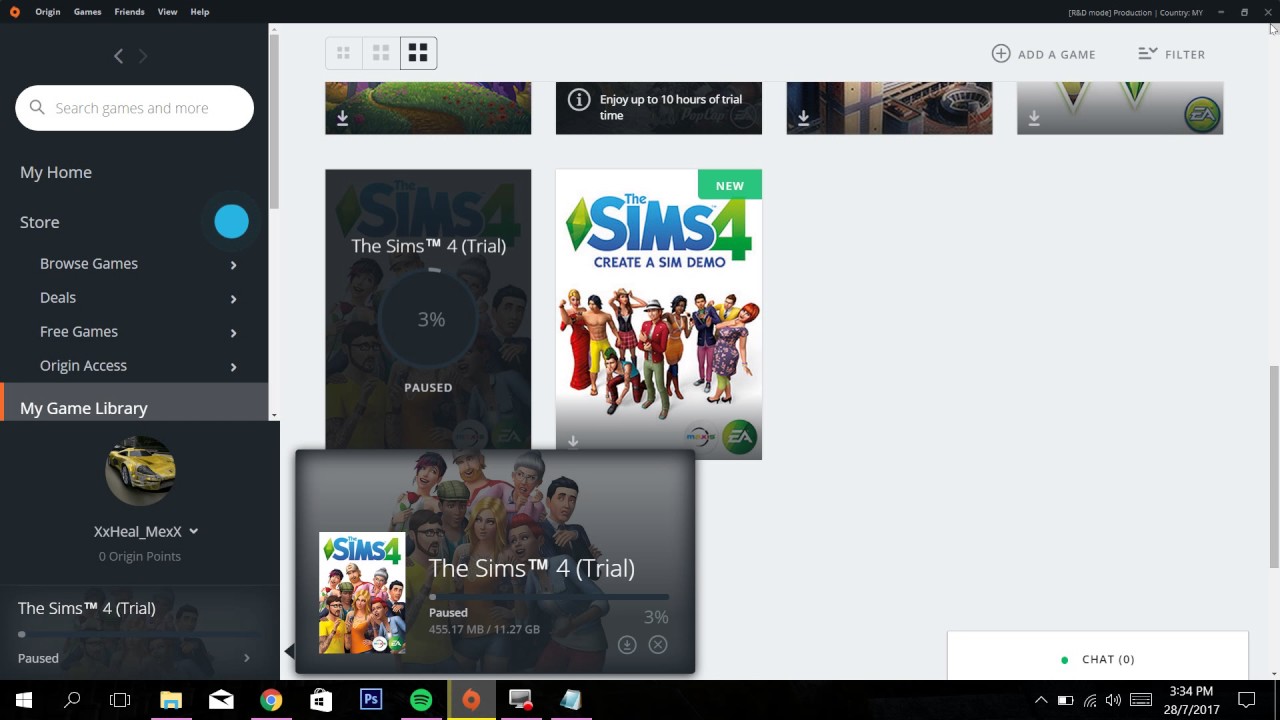1280x720 pixels.
Task: Click the trial time info icon
Action: pos(578,100)
